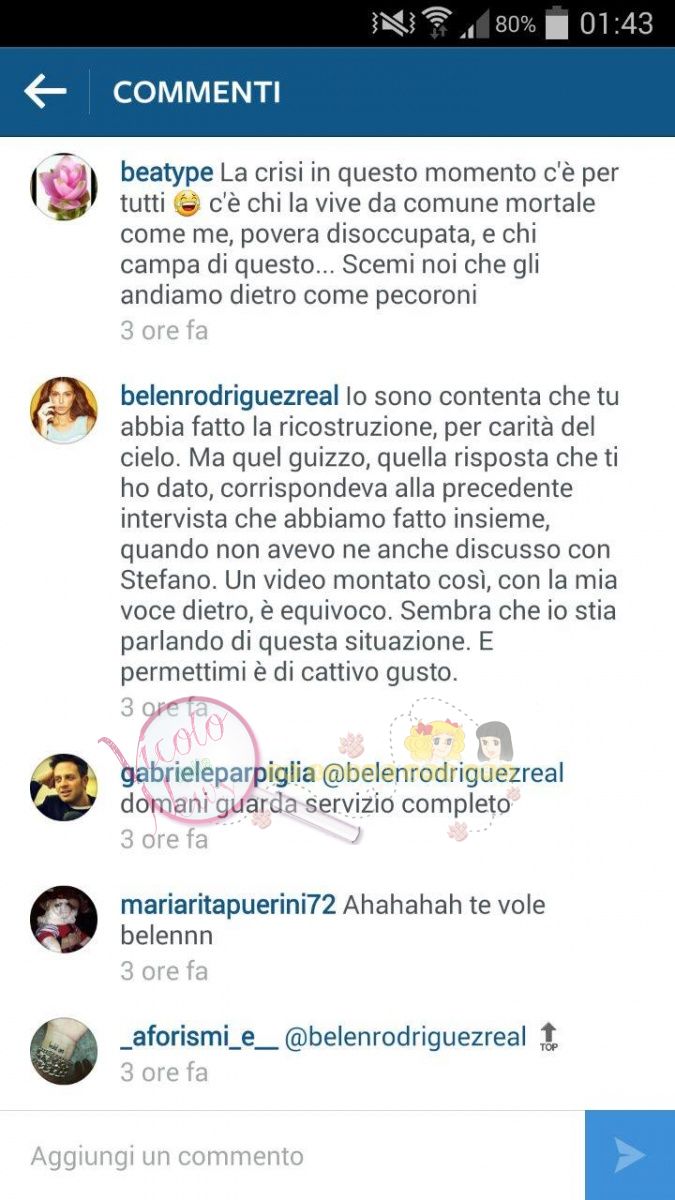Tap the belenrodriguezreal commenter username
Viewport: 675px width, 1200px height.
(230, 396)
